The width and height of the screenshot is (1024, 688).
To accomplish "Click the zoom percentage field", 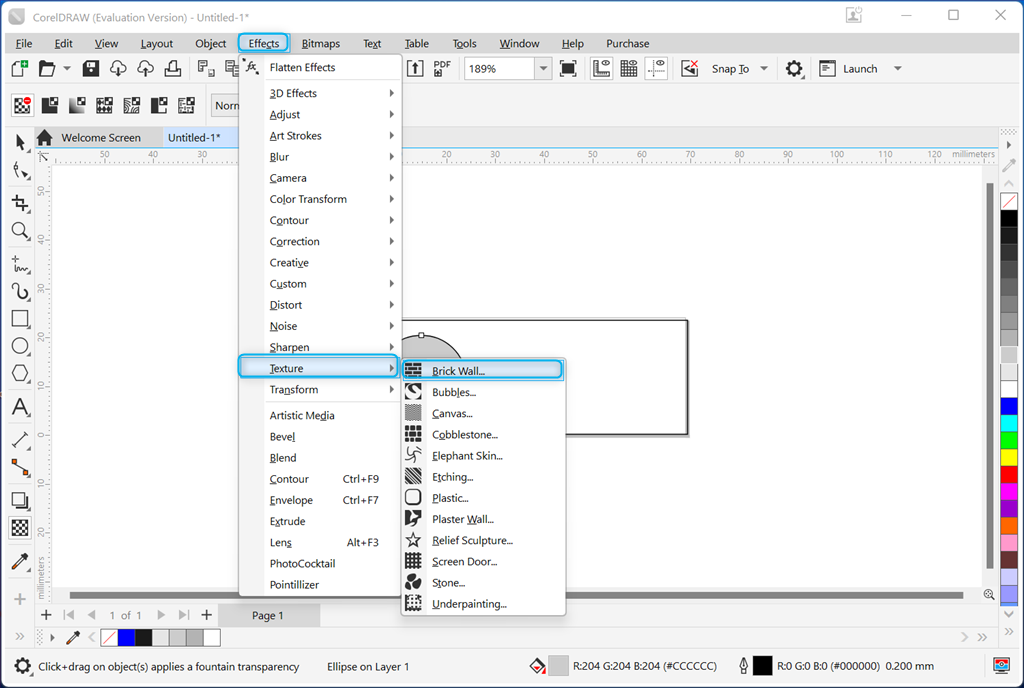I will [499, 69].
